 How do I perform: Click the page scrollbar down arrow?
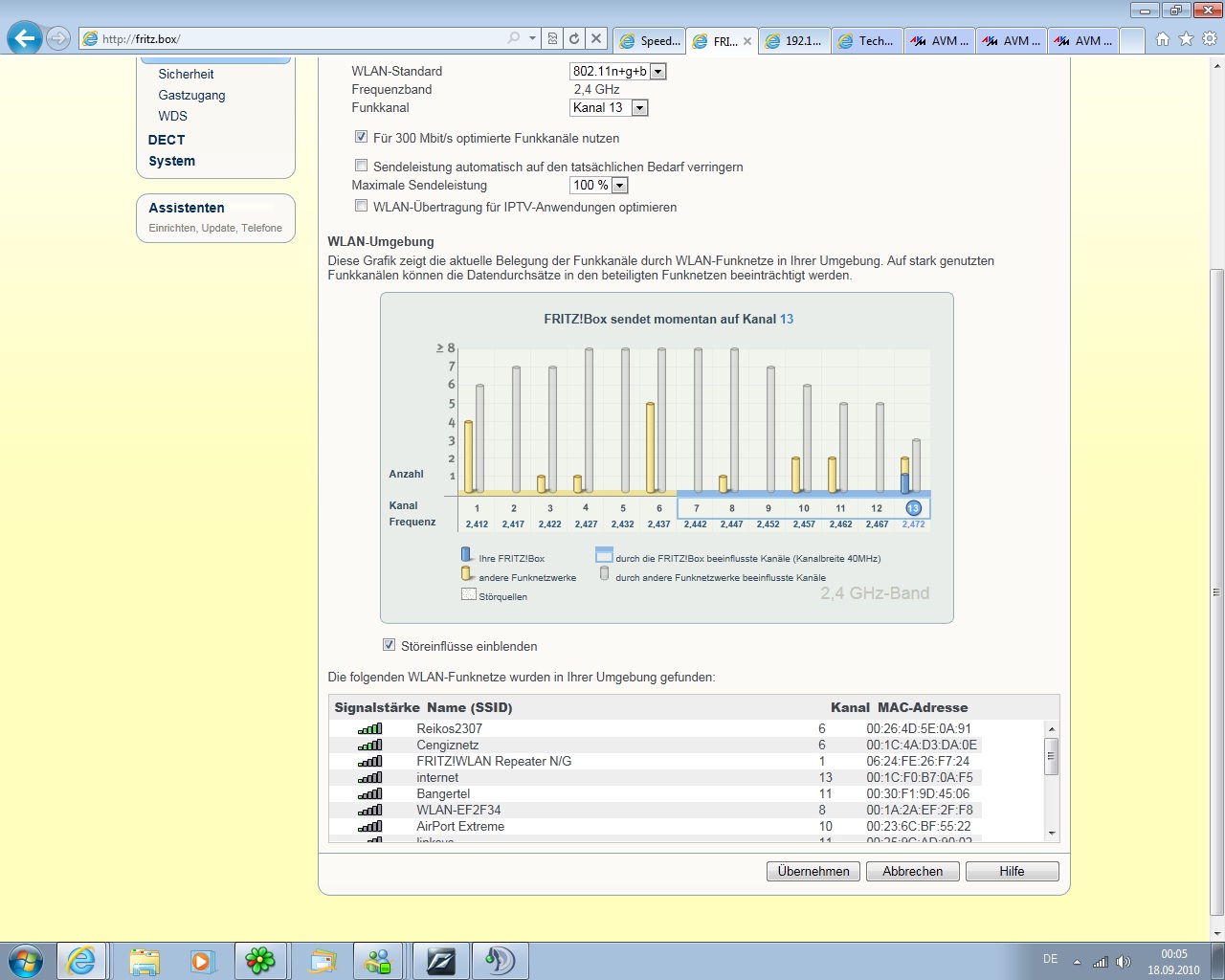tap(1217, 933)
